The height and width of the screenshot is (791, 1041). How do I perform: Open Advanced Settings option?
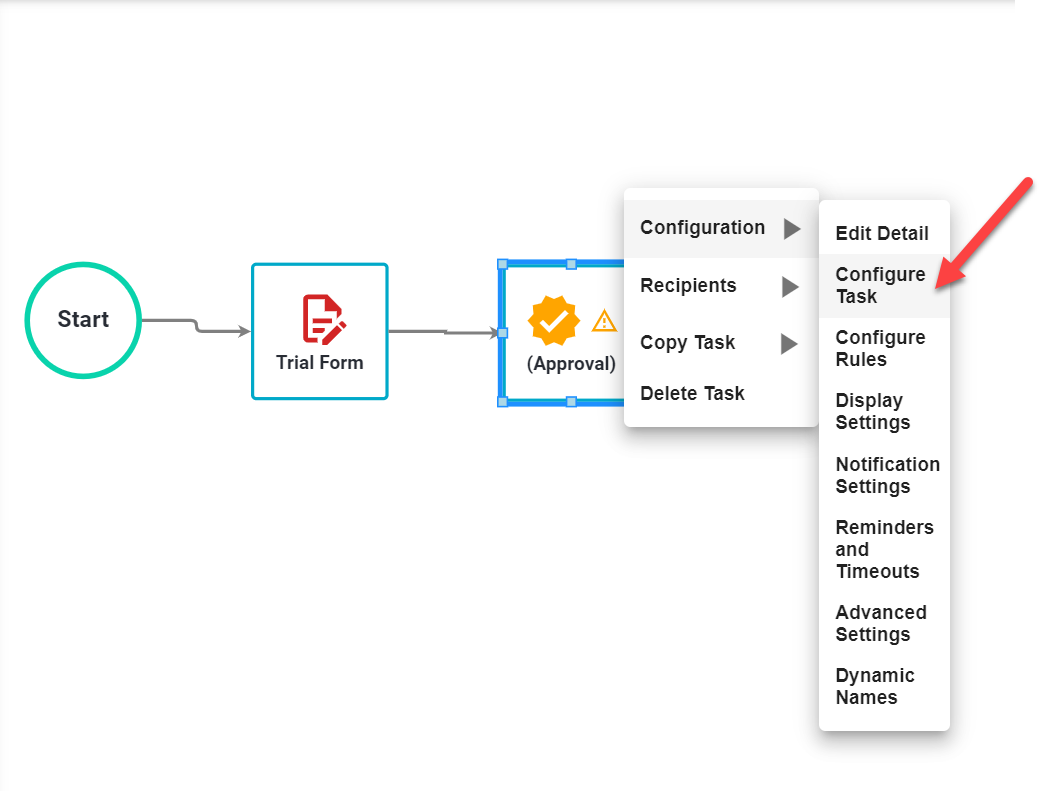coord(880,623)
